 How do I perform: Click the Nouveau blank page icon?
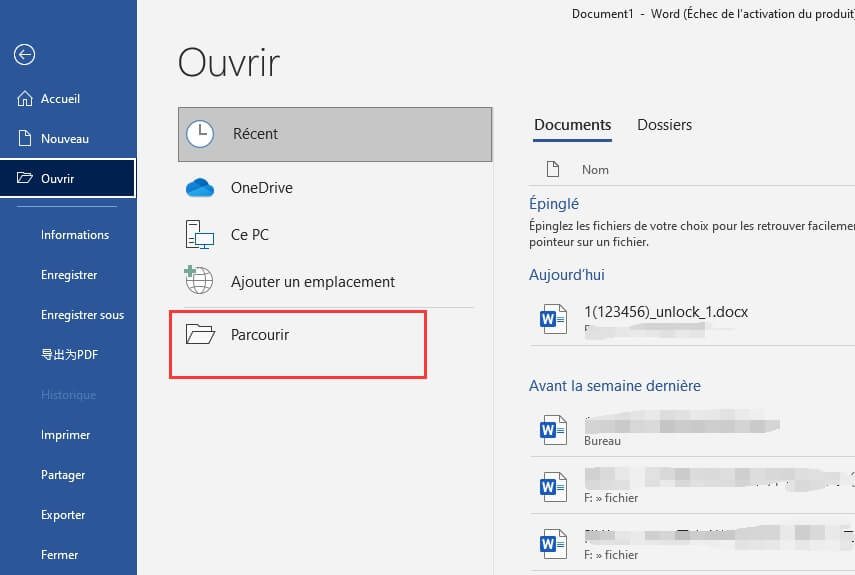(x=25, y=138)
